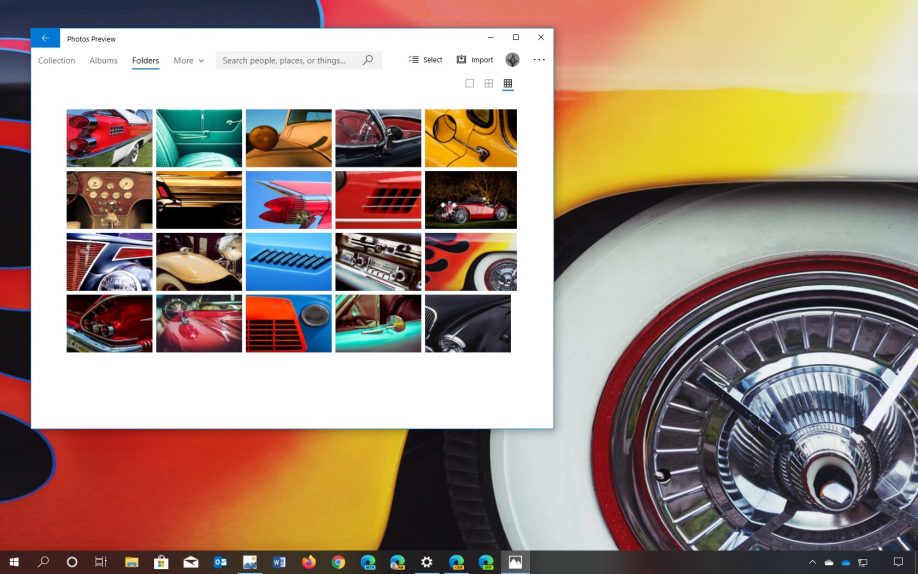
Task: Open the Folders tab
Action: tap(145, 60)
